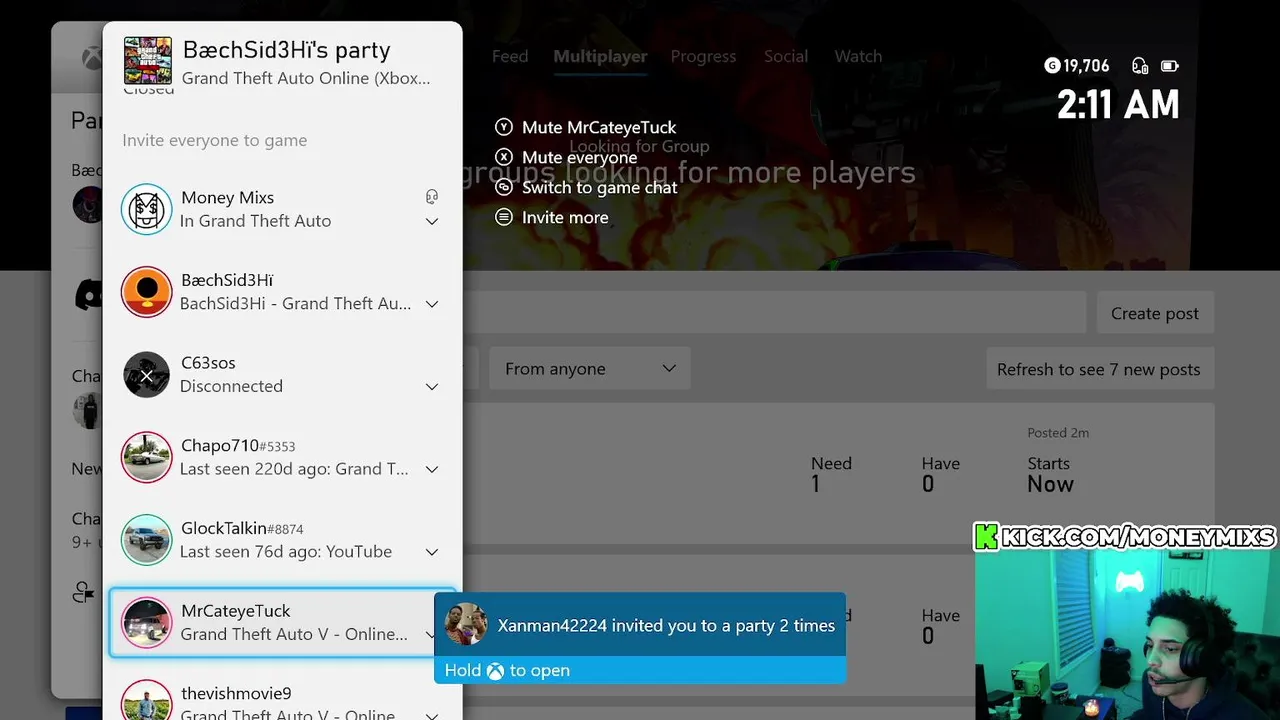Open the From anyone dropdown

click(590, 369)
